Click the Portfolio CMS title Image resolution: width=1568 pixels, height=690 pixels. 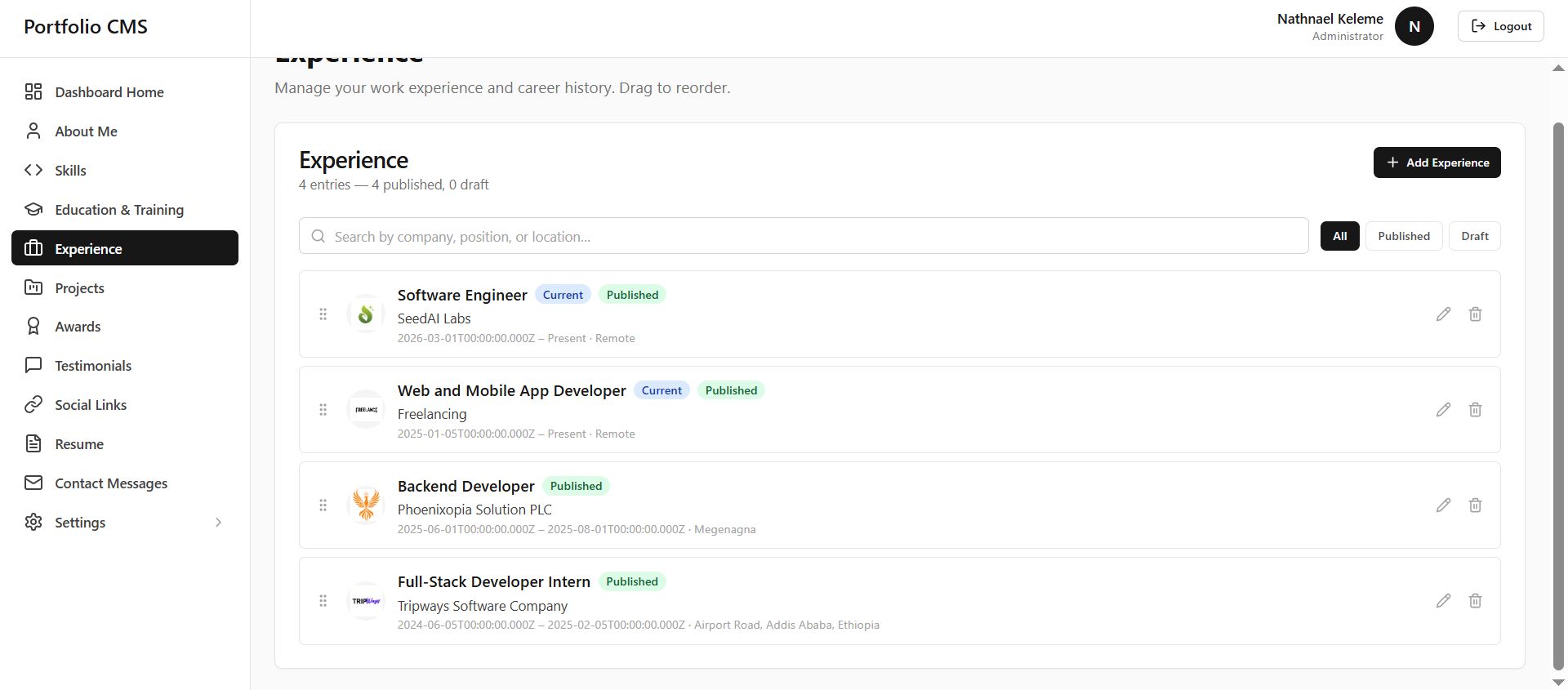[x=86, y=26]
